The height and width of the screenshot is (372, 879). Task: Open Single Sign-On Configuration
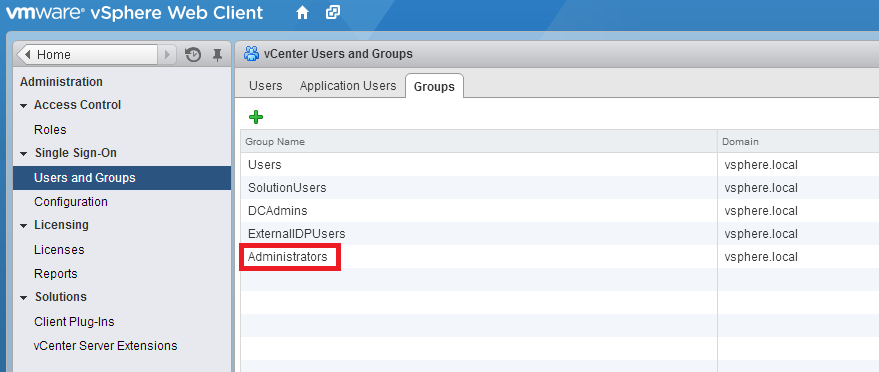[71, 202]
